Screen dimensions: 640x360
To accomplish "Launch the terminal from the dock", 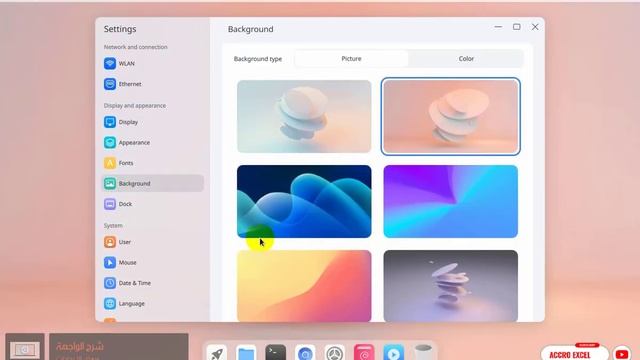I will click(x=276, y=353).
